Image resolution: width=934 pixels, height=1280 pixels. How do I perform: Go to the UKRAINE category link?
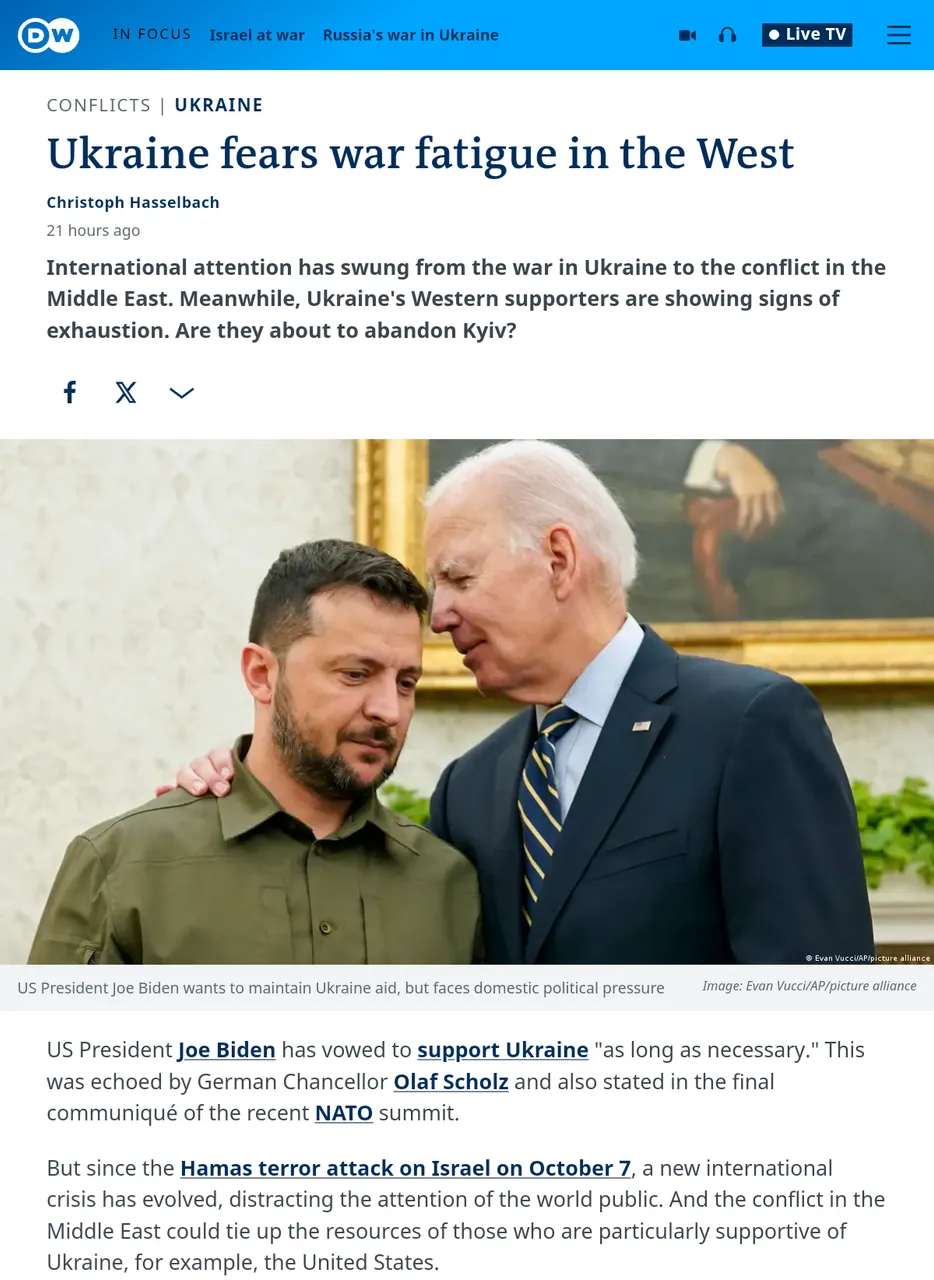tap(219, 105)
